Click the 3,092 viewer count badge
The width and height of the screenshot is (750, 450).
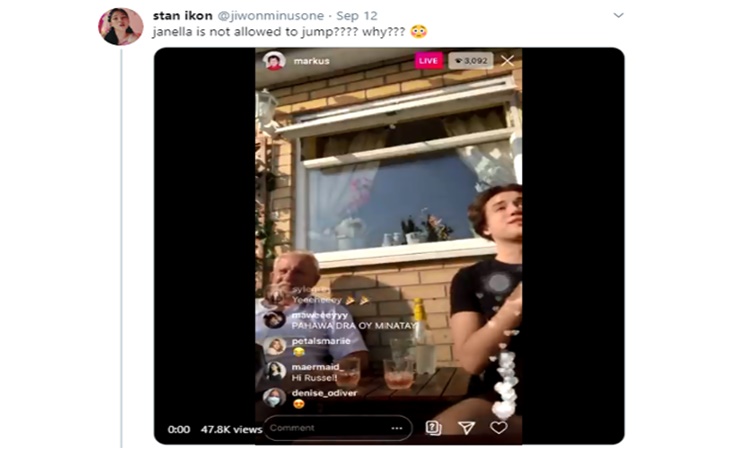click(x=471, y=61)
